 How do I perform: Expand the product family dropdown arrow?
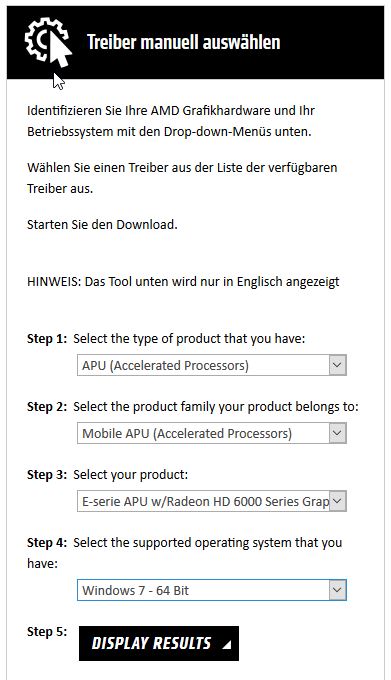(x=337, y=433)
